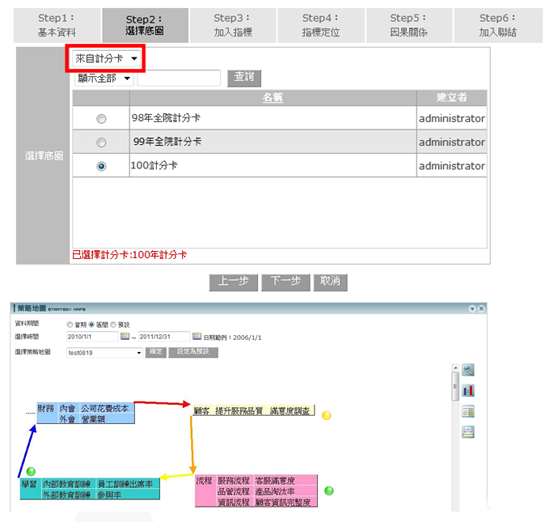Click the 查詢 search button
550x522 pixels.
tap(244, 78)
